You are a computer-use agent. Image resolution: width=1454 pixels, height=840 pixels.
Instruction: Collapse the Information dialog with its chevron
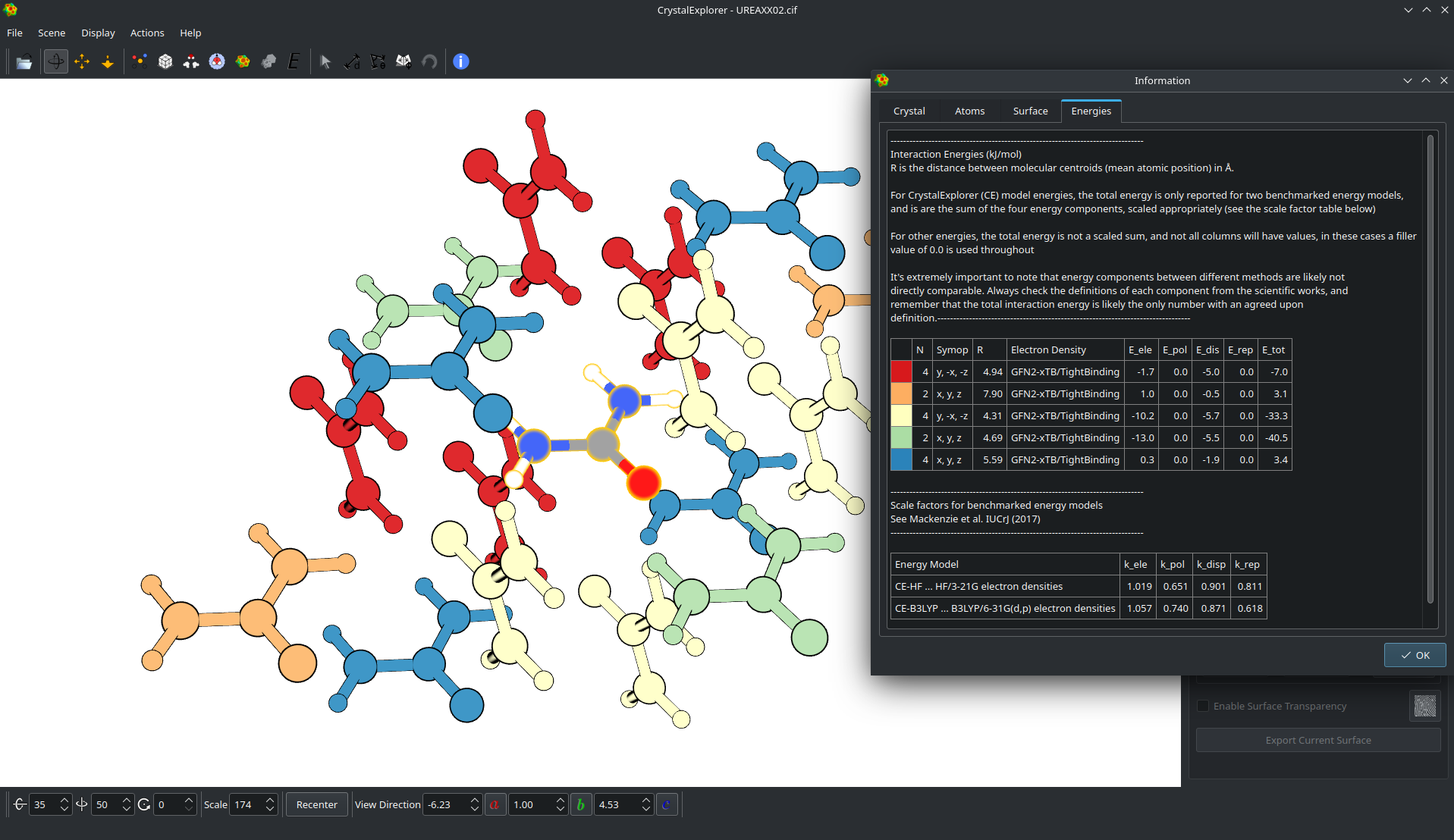pos(1407,80)
